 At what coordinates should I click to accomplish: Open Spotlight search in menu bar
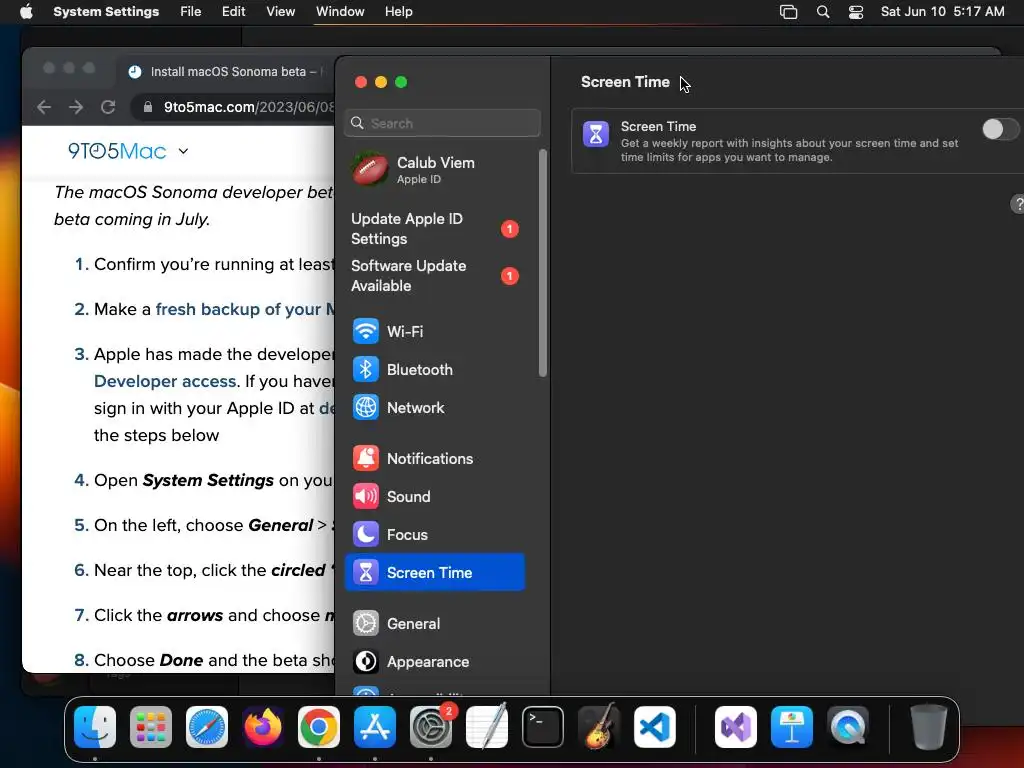[x=823, y=12]
